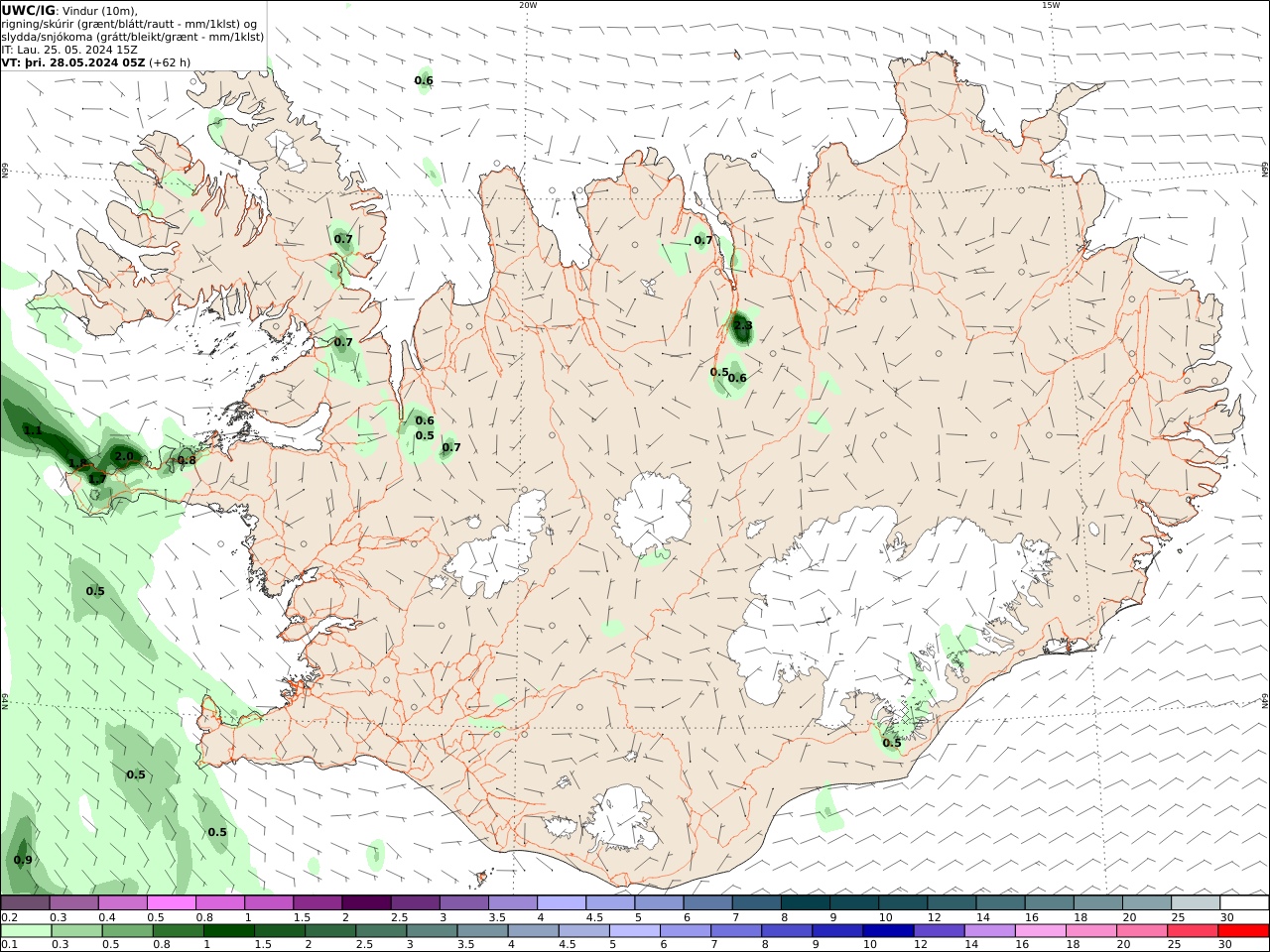Select darkest purple snow swatch at 2
The height and width of the screenshot is (952, 1270).
tap(366, 902)
